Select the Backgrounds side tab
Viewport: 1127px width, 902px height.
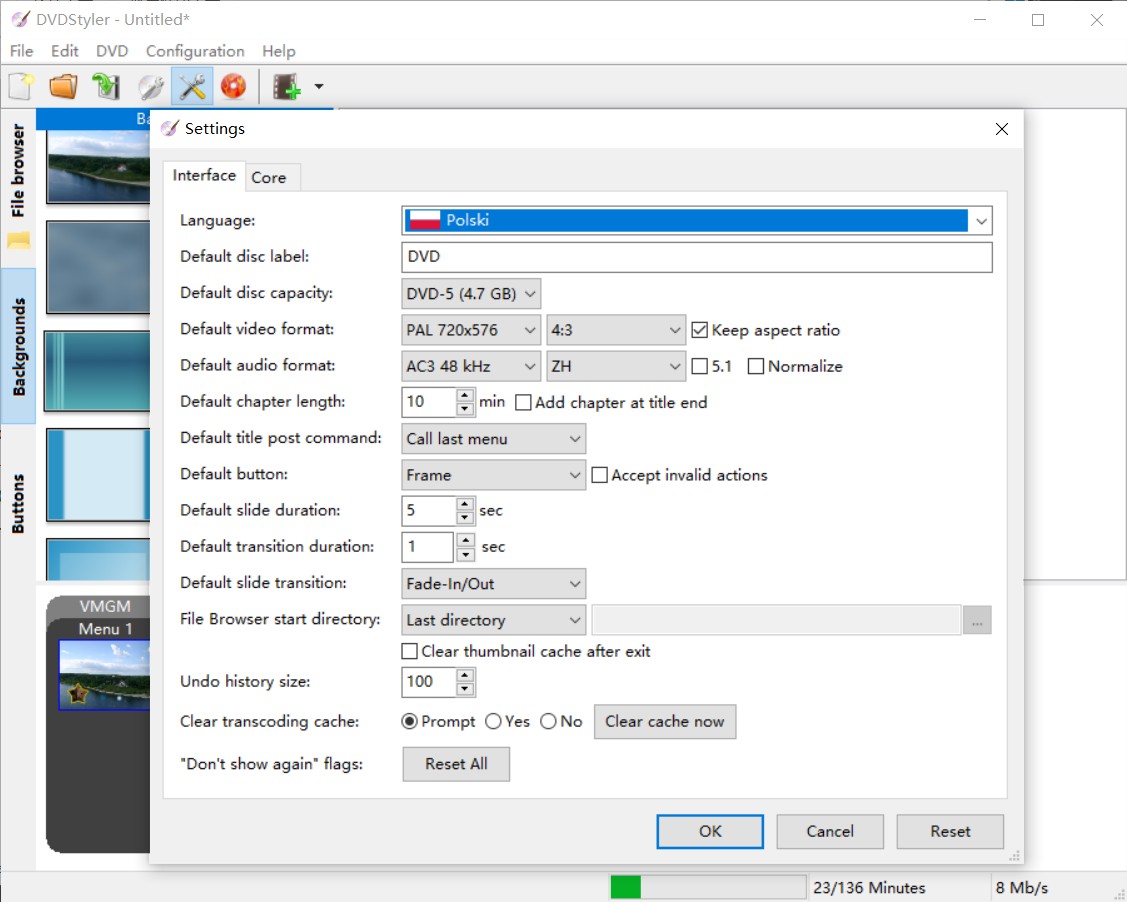pos(19,346)
